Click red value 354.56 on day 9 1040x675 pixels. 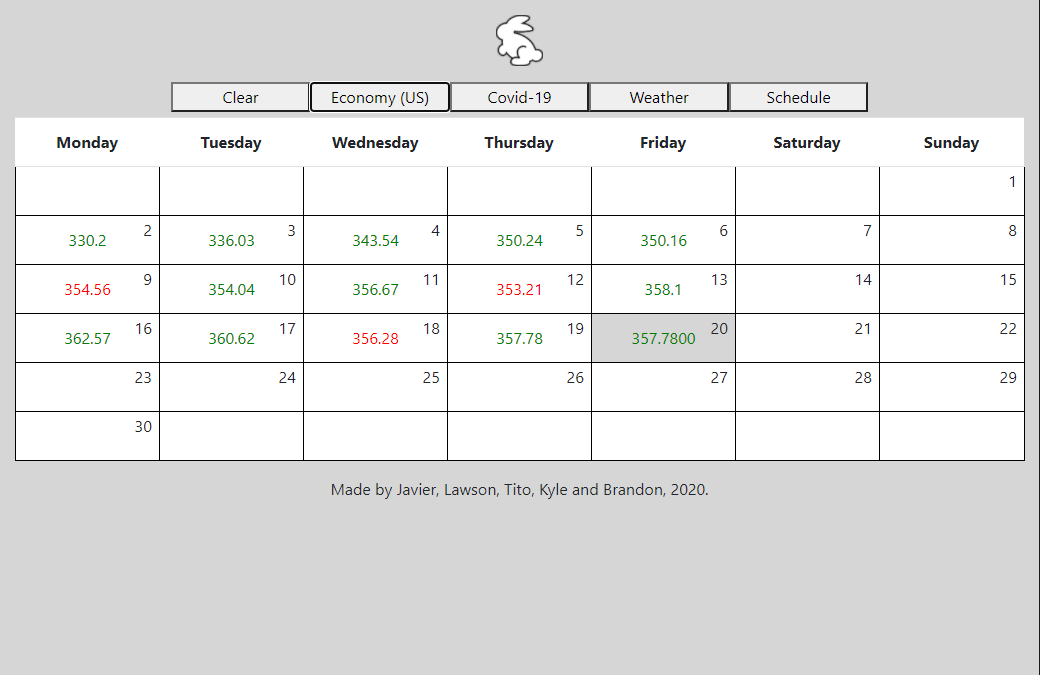88,290
